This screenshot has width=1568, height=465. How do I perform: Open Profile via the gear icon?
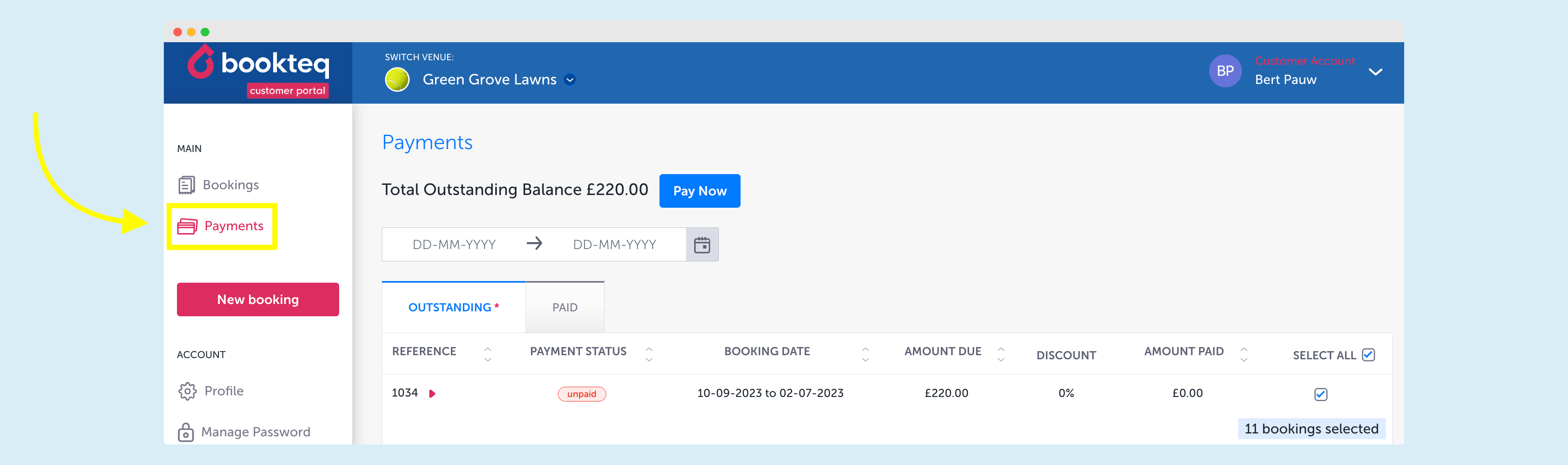click(x=188, y=391)
